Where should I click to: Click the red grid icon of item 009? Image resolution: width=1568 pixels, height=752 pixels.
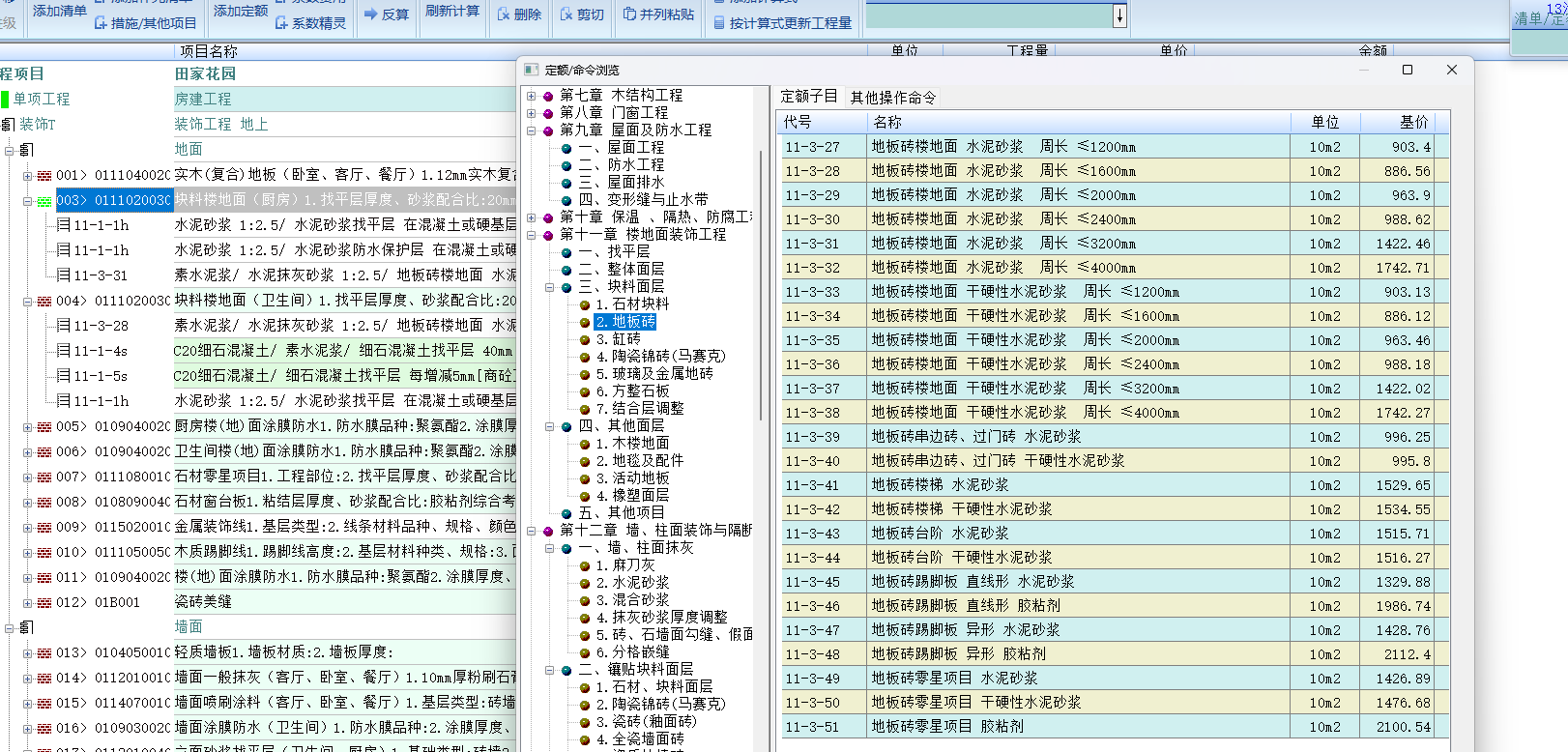pos(44,528)
